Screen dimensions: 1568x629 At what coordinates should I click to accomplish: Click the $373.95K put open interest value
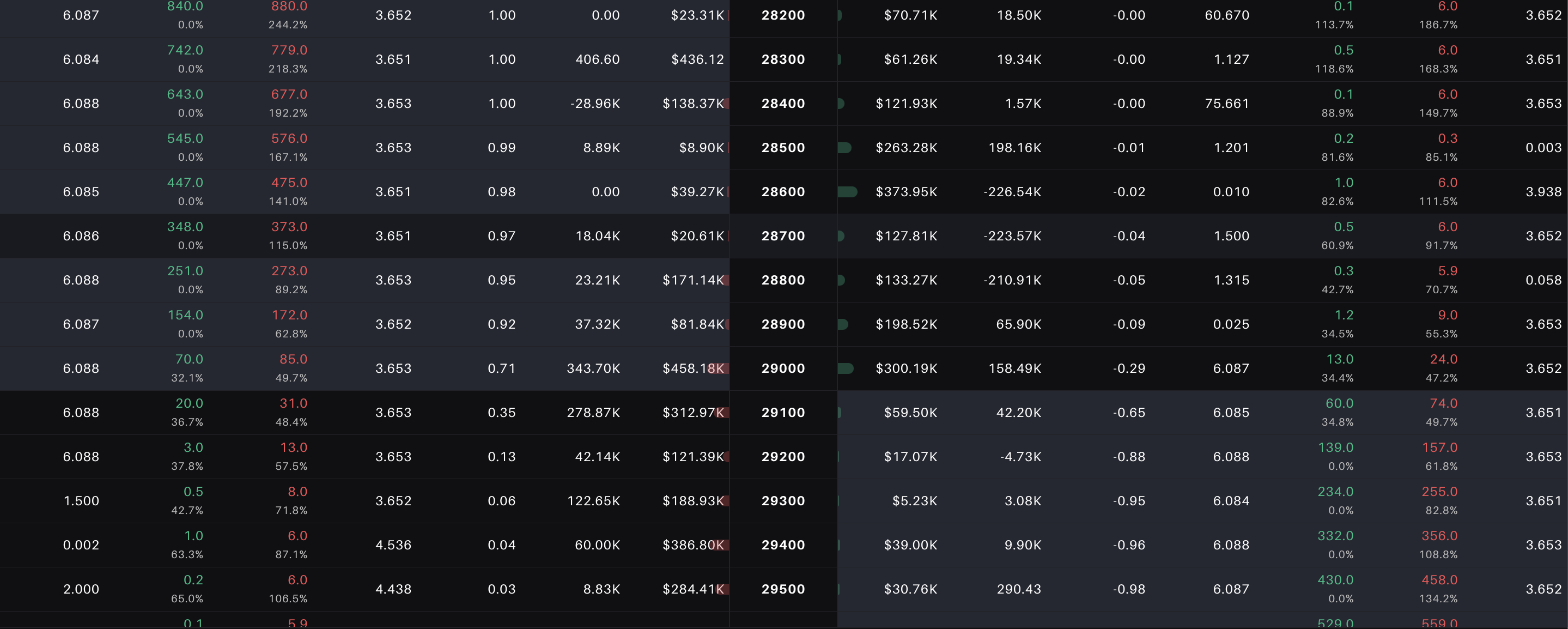click(907, 192)
